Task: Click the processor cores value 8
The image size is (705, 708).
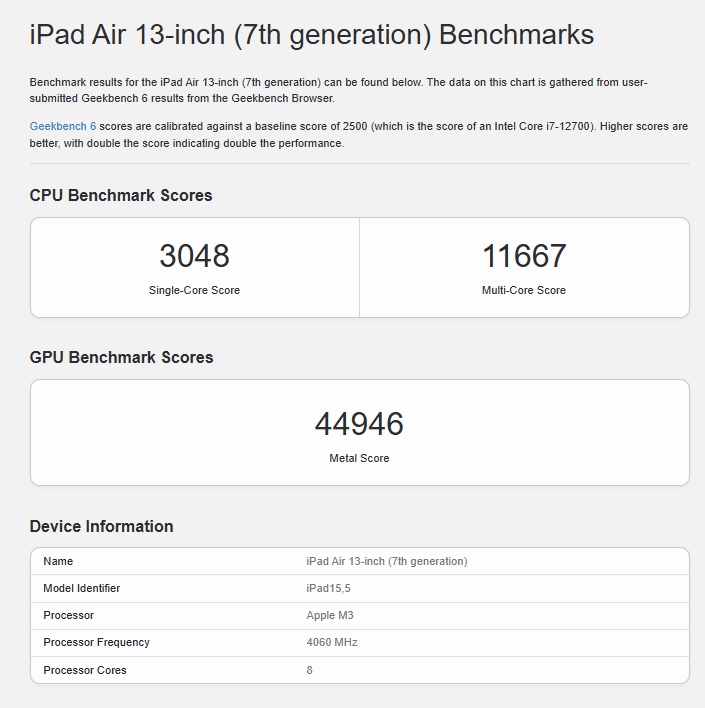Action: [310, 670]
